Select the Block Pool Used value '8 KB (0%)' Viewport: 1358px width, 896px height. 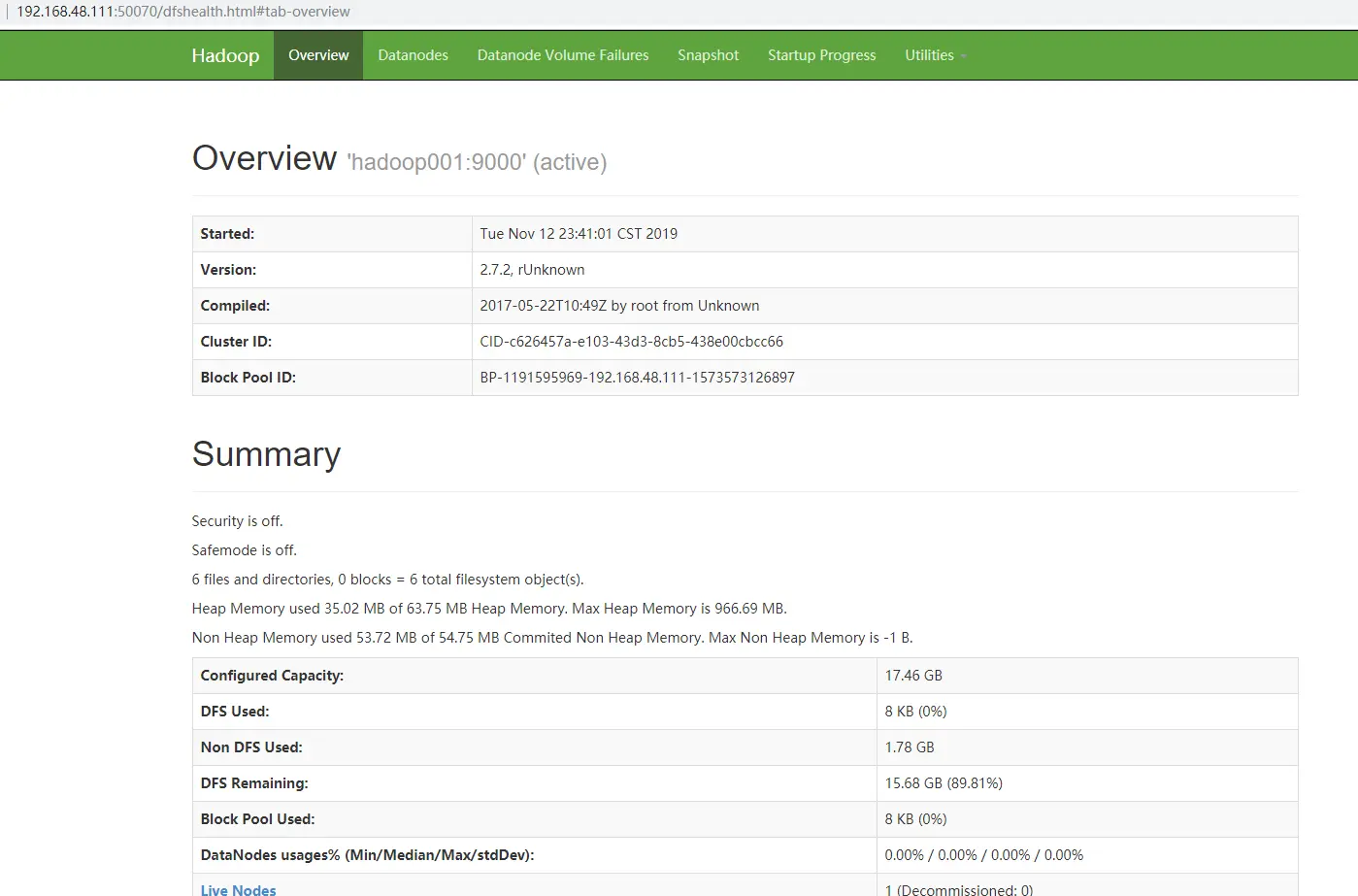915,819
